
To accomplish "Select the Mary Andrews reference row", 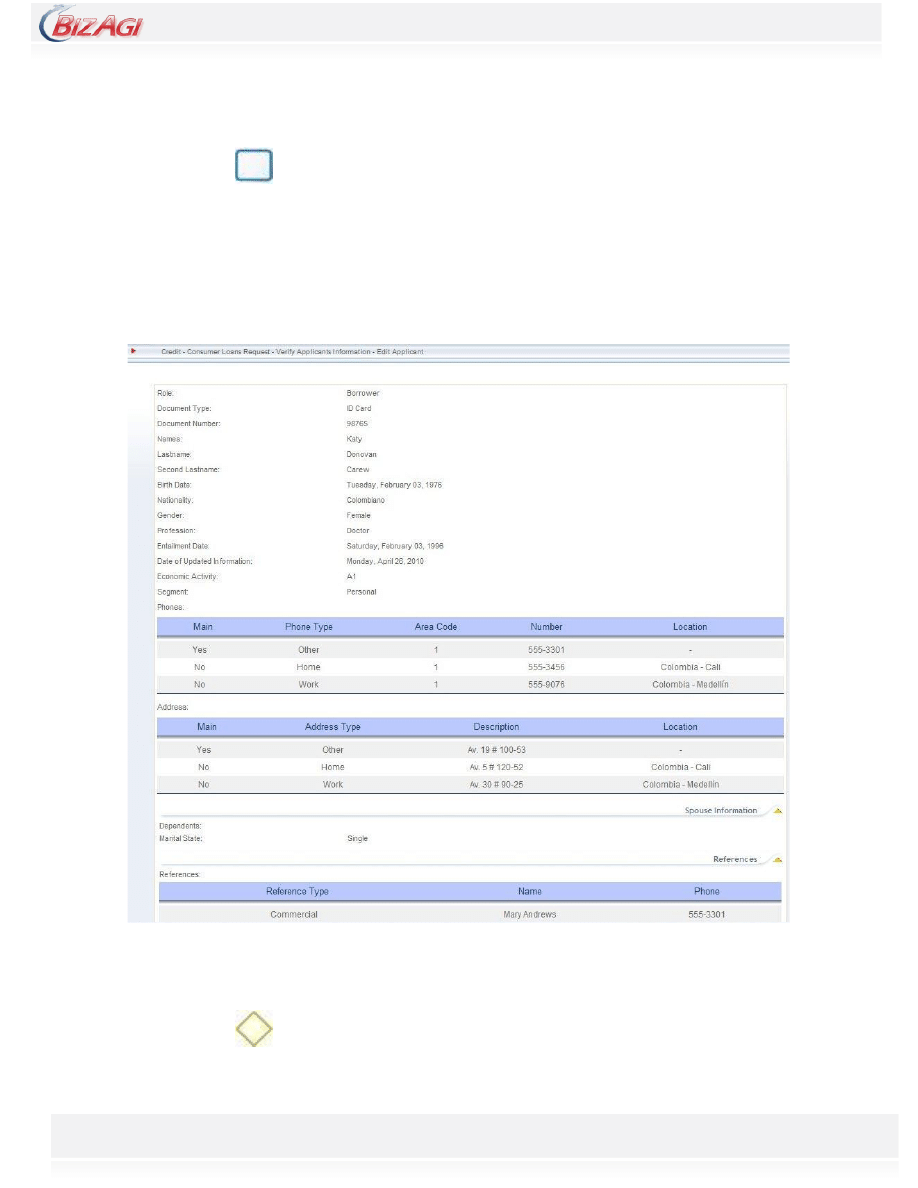I will coord(530,915).
